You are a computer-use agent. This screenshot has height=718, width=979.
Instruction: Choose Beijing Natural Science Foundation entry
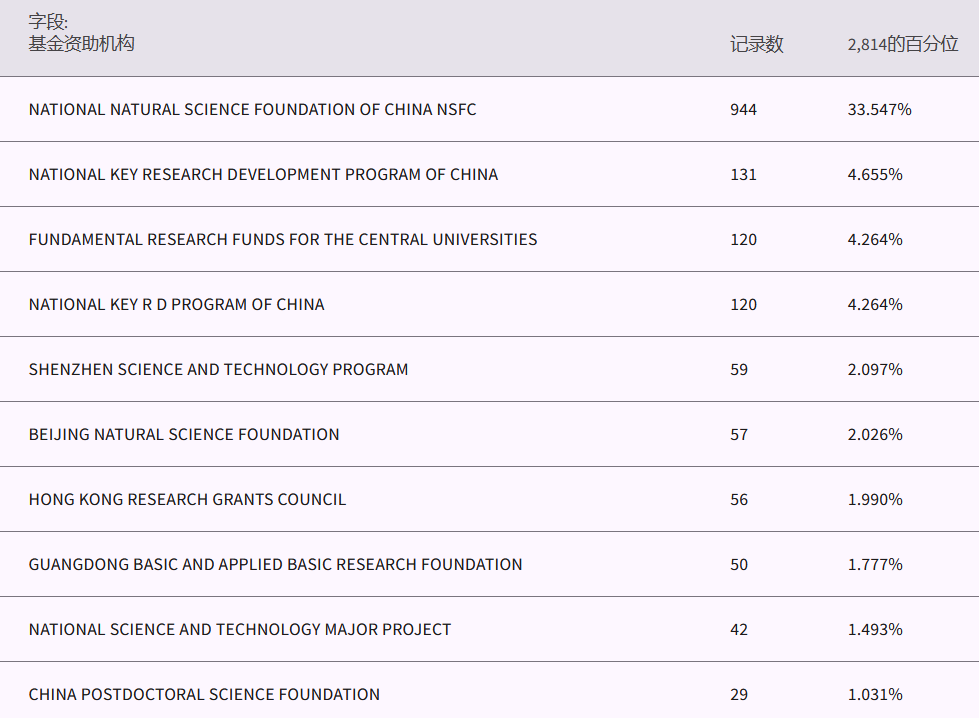(x=184, y=435)
